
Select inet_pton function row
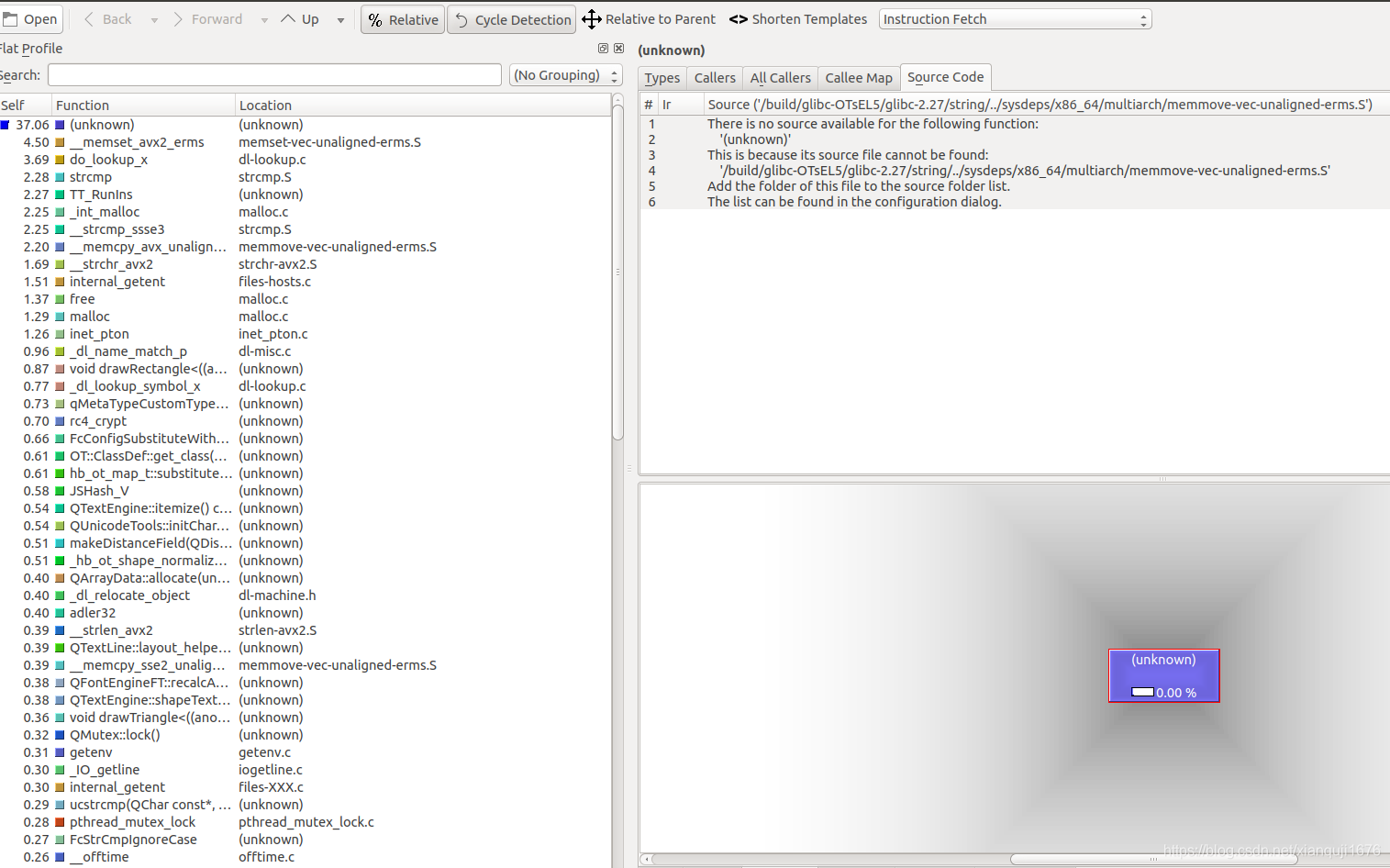(305, 334)
